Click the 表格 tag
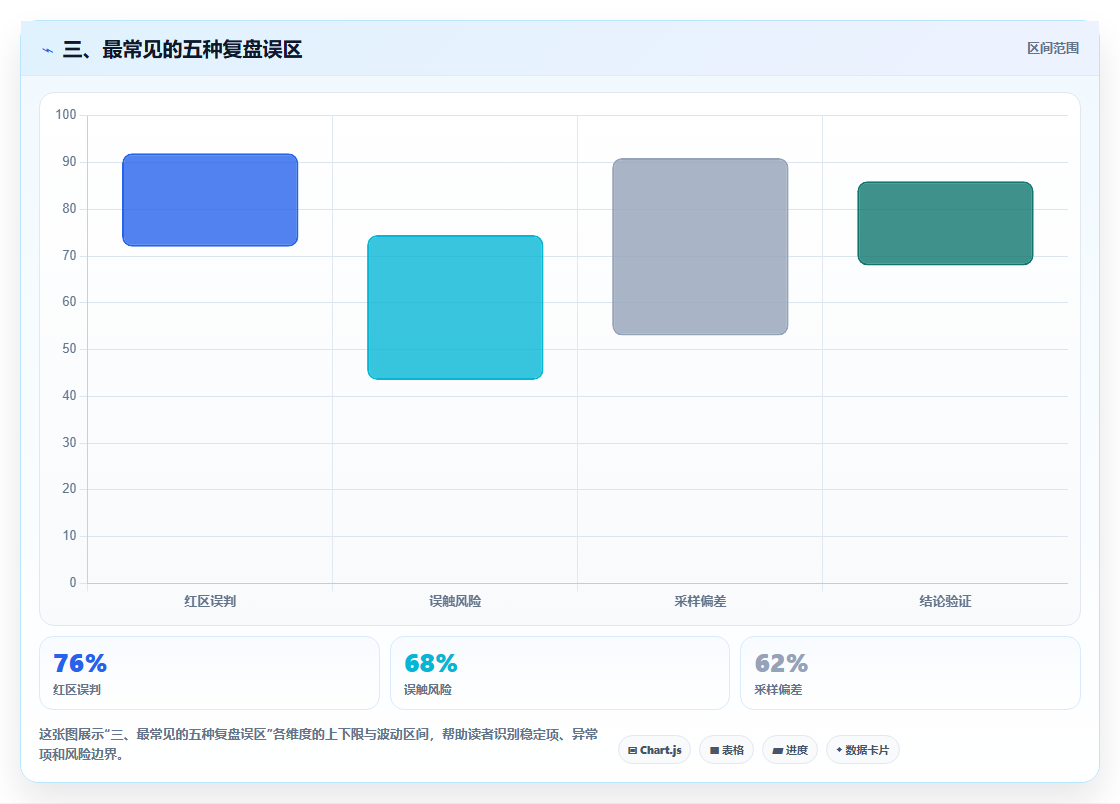The height and width of the screenshot is (804, 1120). tap(726, 750)
